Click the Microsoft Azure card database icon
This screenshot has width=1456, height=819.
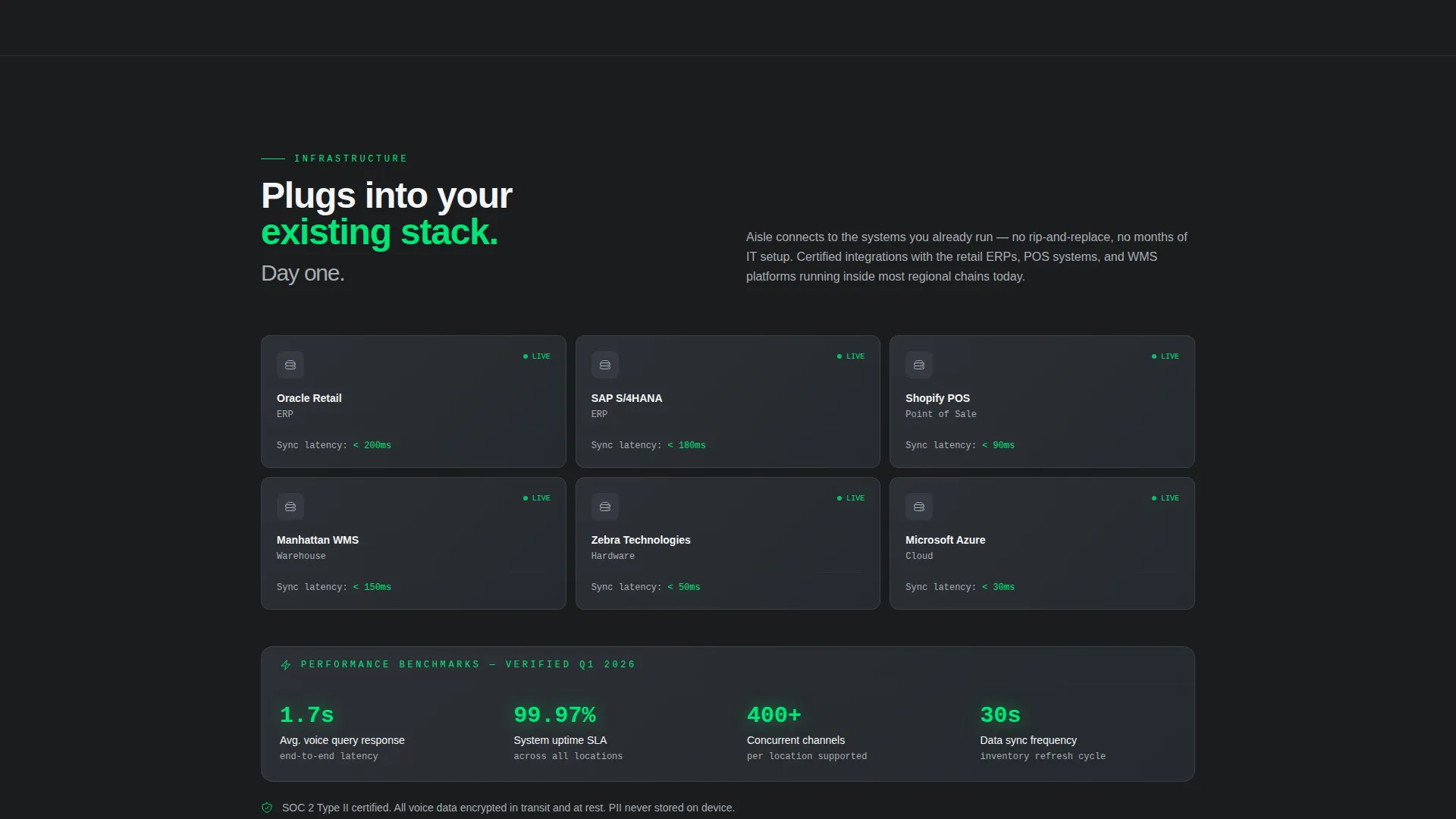(919, 507)
